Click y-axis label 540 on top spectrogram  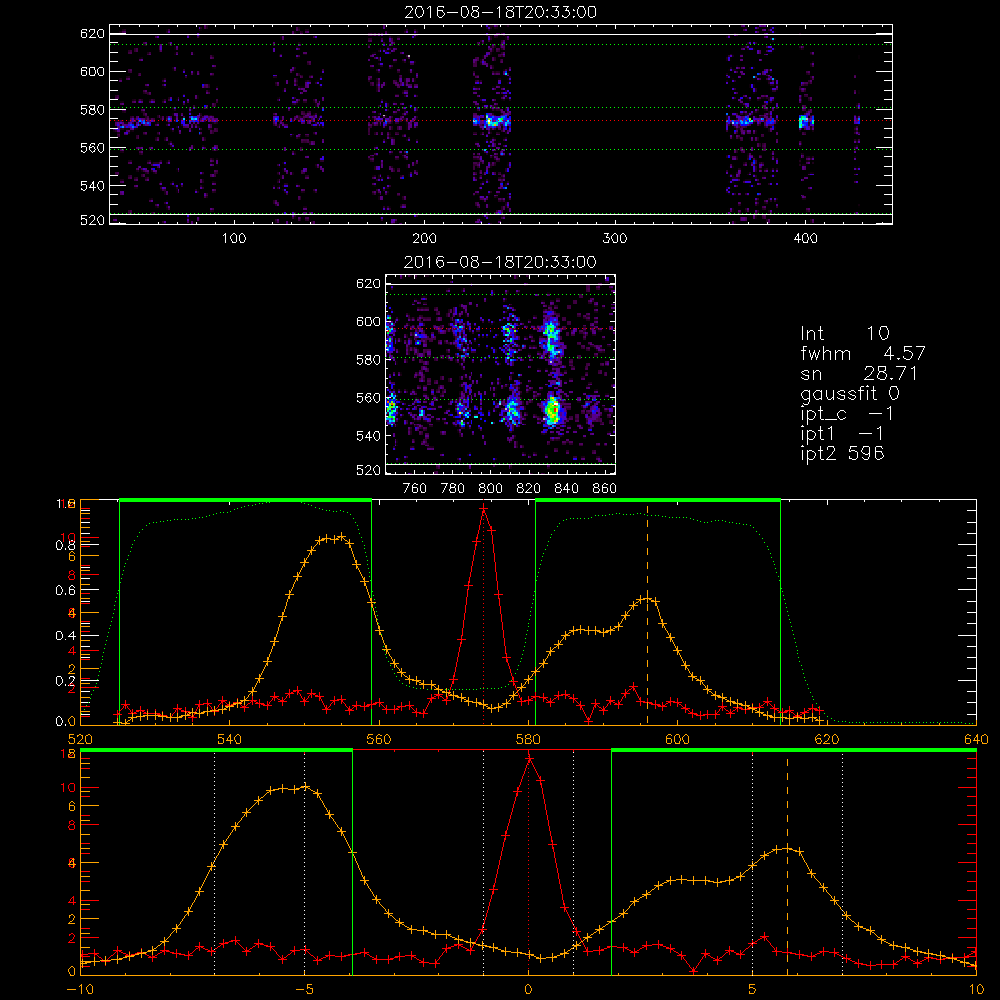pos(92,186)
